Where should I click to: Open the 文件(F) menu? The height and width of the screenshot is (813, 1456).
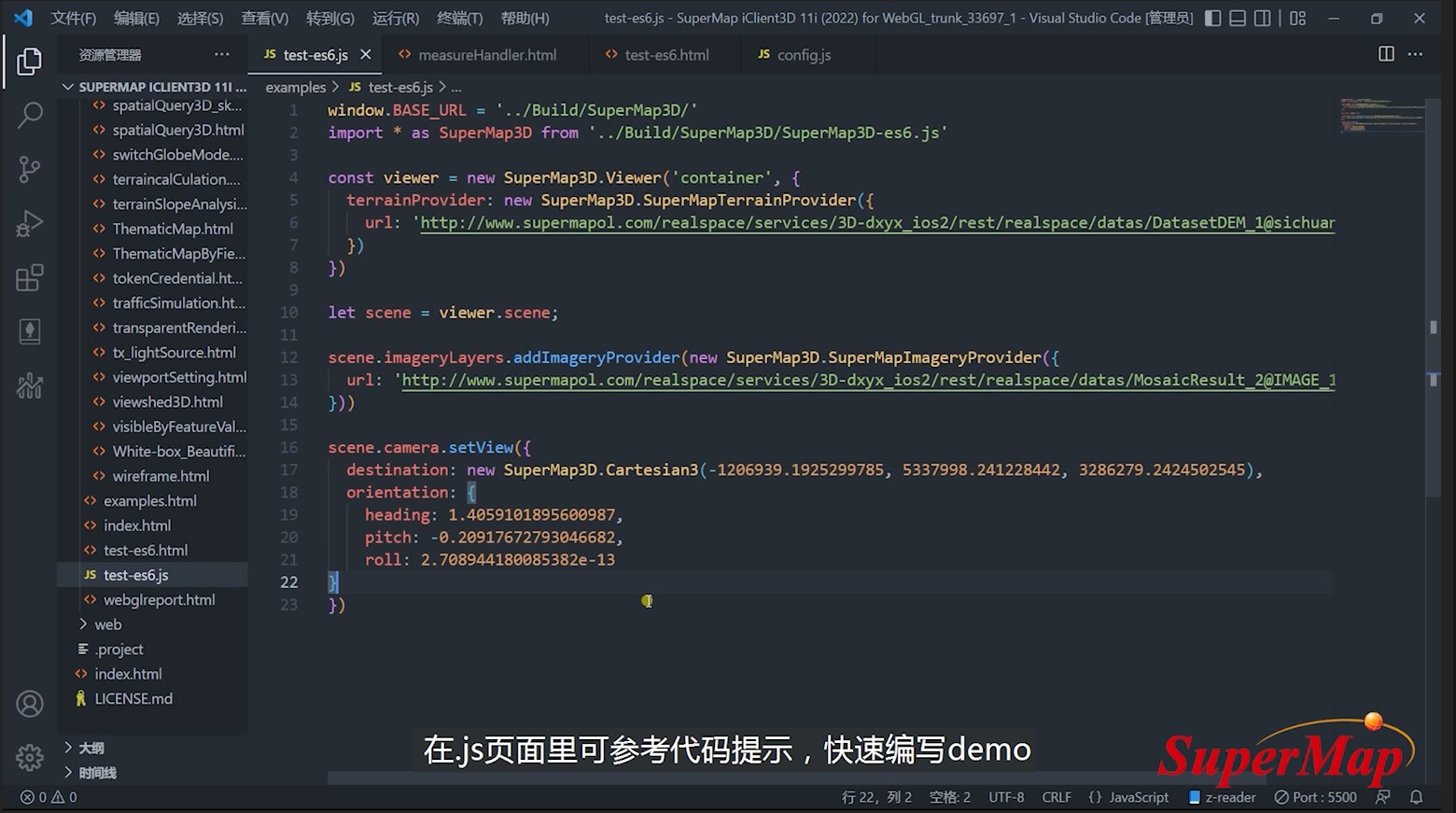click(74, 18)
